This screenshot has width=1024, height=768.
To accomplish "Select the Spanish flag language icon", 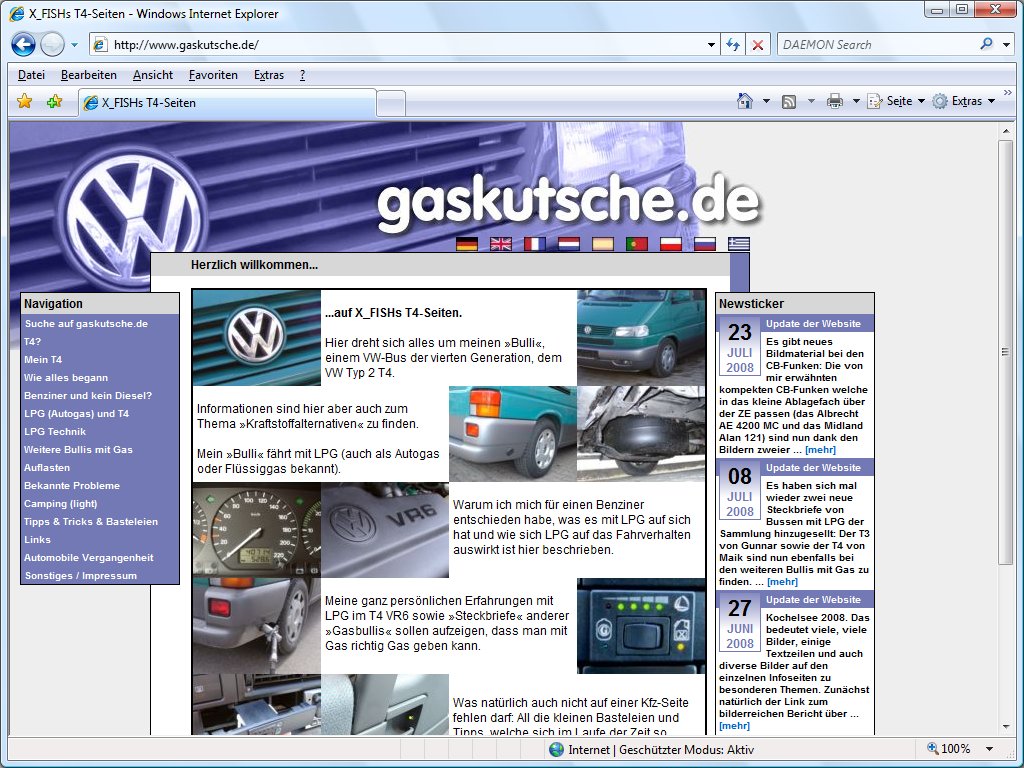I will tap(603, 244).
